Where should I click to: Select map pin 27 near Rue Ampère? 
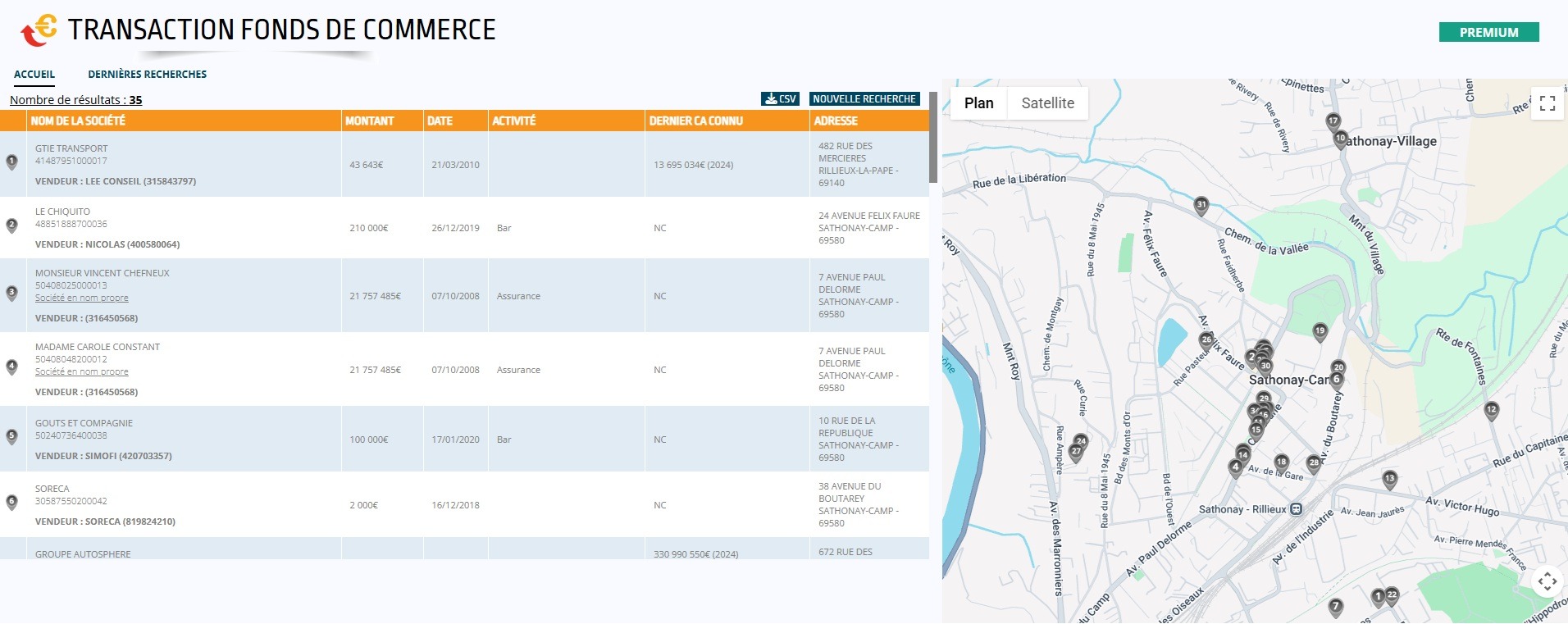coord(1076,453)
